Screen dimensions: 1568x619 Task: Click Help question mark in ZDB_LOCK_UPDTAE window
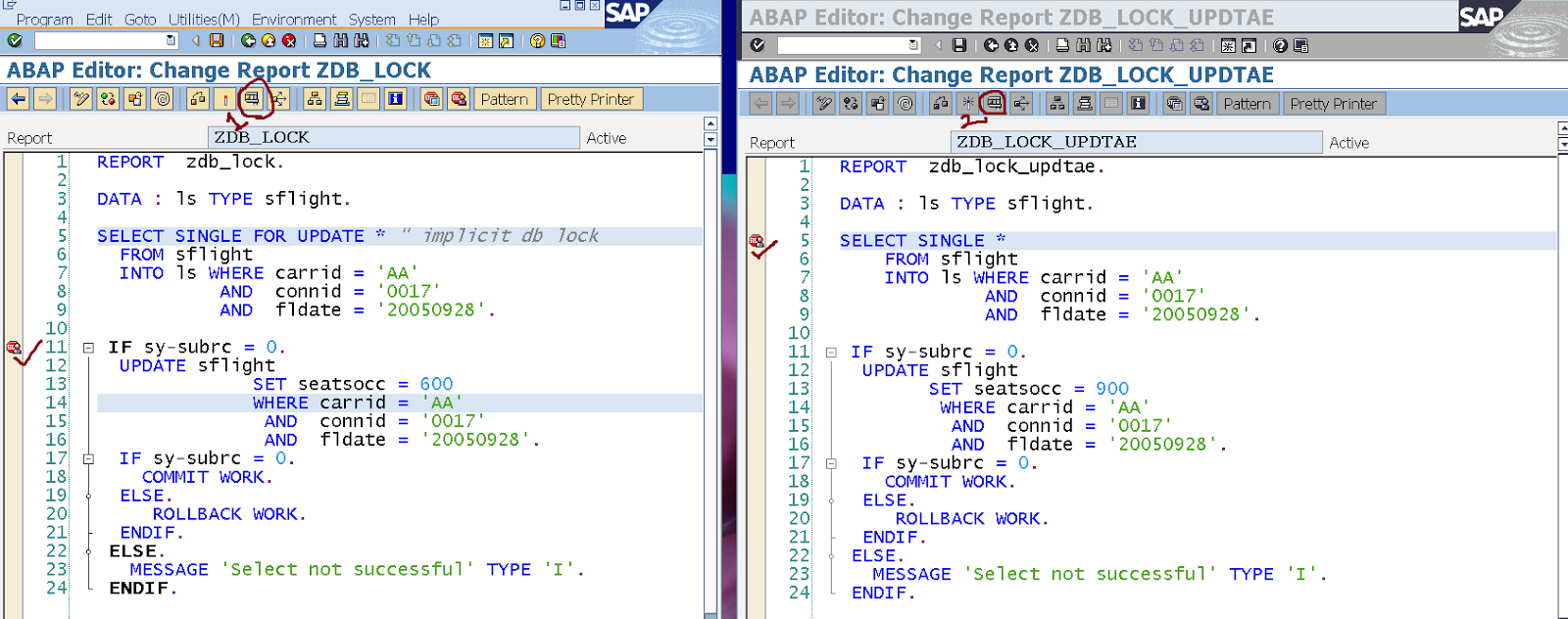tap(1280, 45)
